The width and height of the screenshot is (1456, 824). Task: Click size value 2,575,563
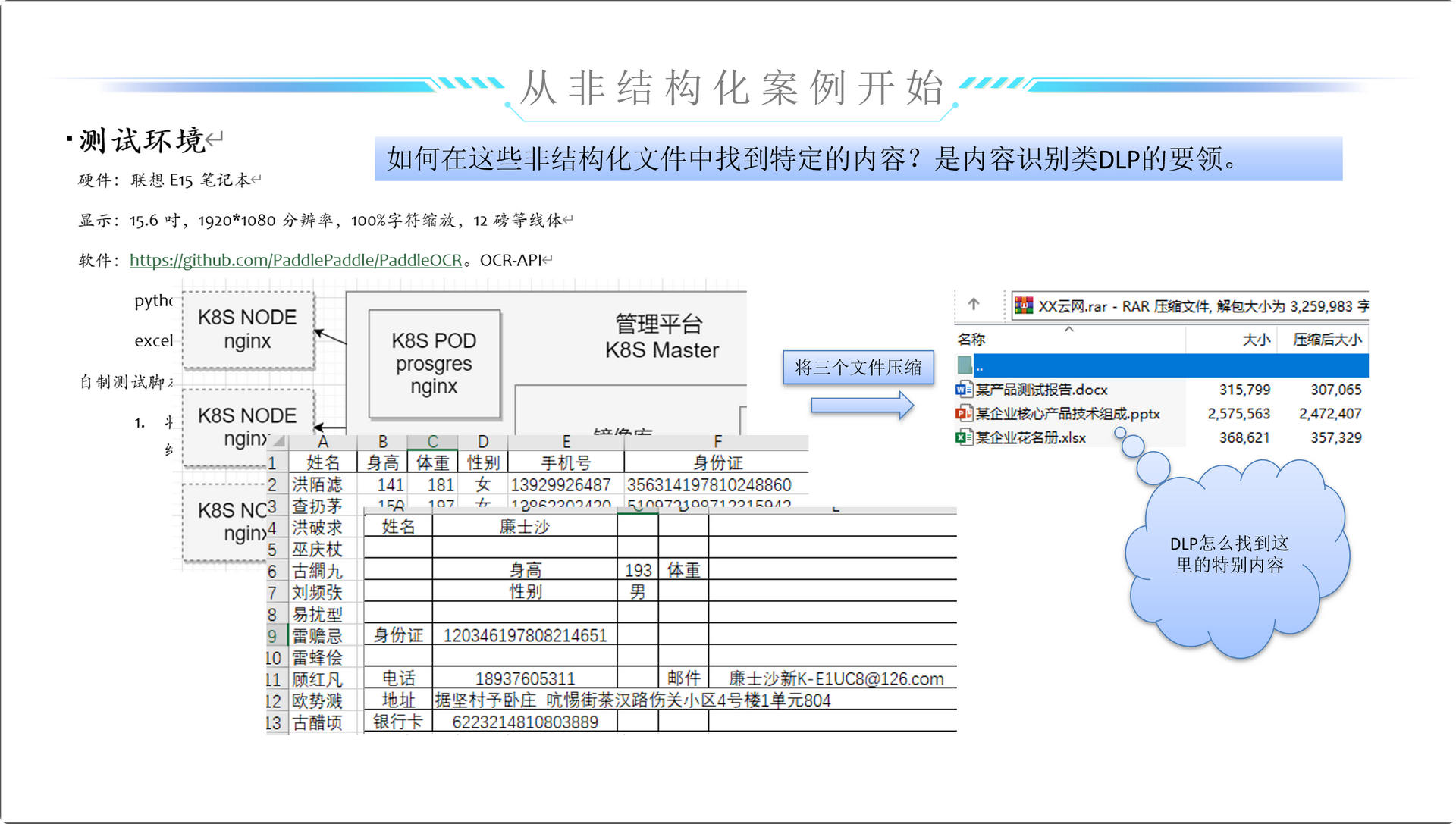tap(1239, 414)
